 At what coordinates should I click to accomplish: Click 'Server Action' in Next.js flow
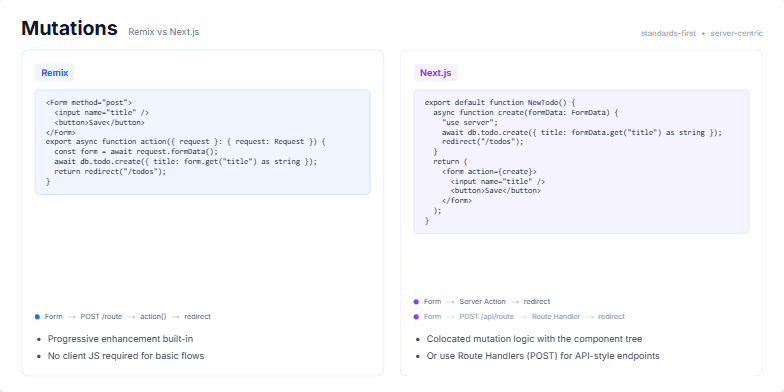482,302
